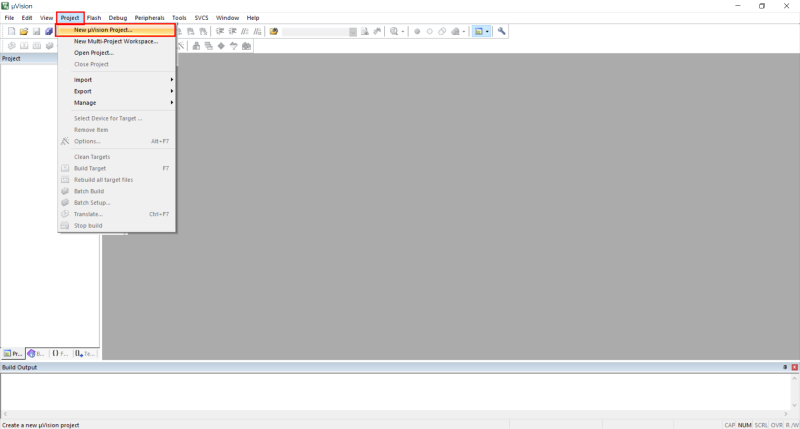The width and height of the screenshot is (800, 429).
Task: Open the Debug menu
Action: point(118,18)
